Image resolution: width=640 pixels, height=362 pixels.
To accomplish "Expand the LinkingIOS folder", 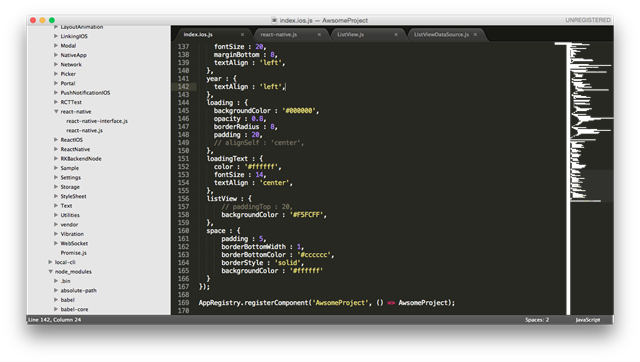I will 56,36.
